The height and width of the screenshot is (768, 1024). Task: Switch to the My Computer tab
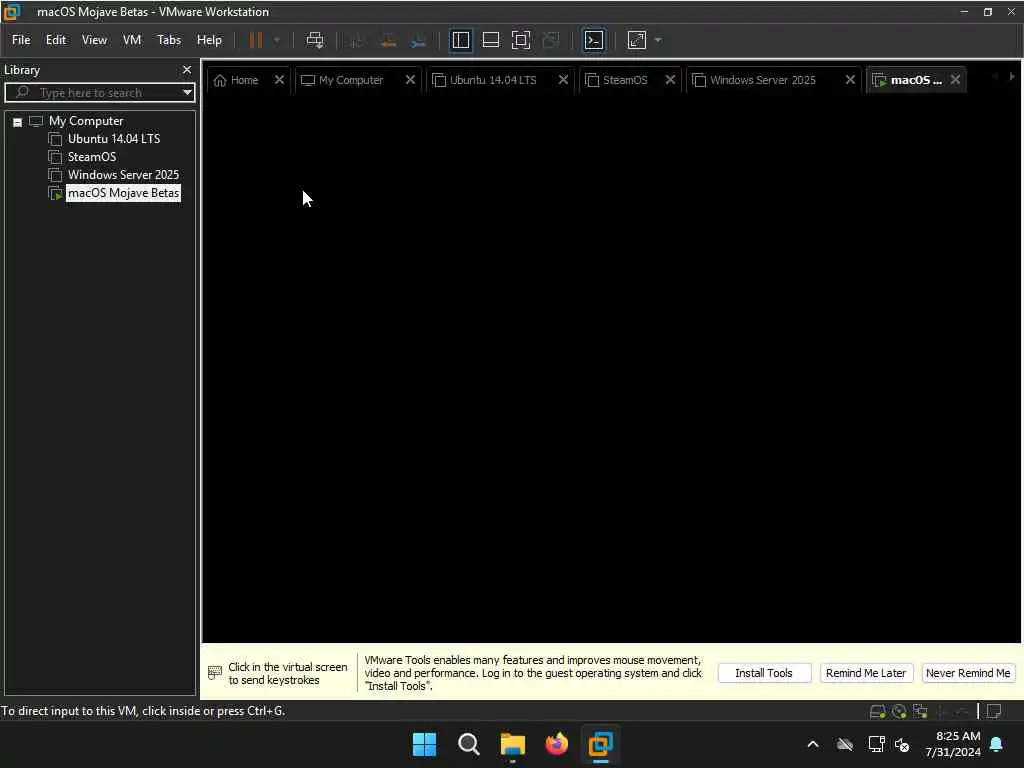coord(350,80)
